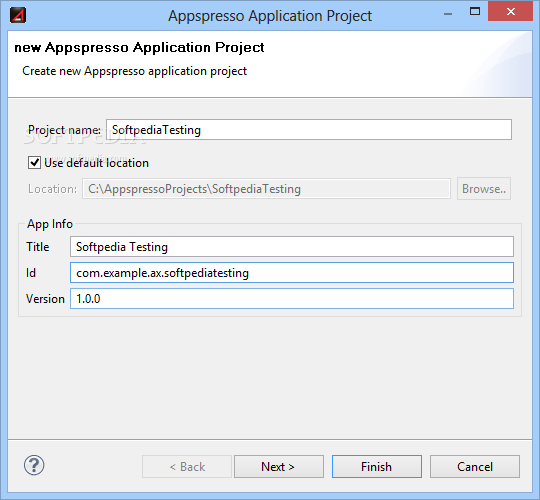Click the 'App Info' group label
540x500 pixels.
[50, 224]
